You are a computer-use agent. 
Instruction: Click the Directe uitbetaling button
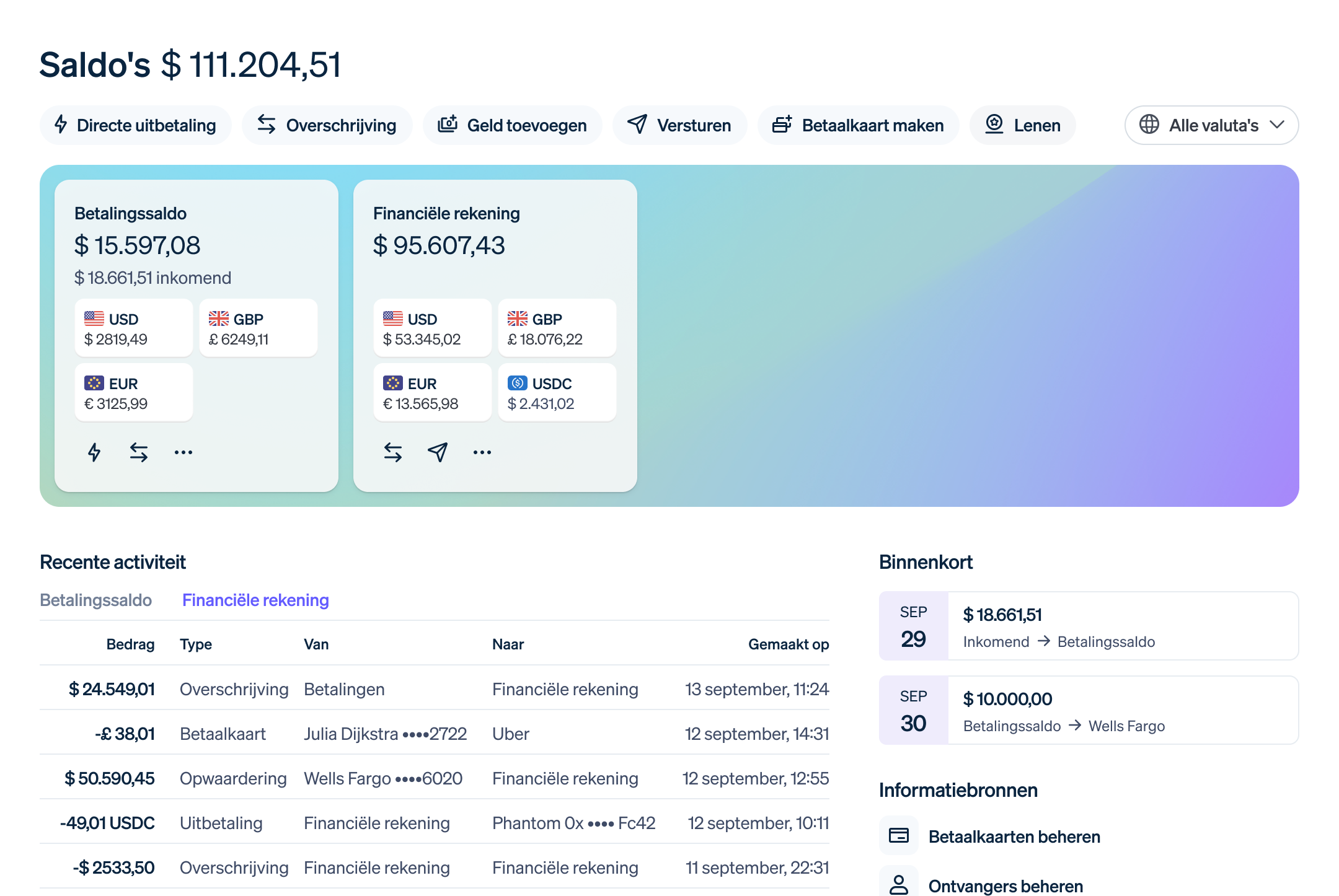coord(135,125)
